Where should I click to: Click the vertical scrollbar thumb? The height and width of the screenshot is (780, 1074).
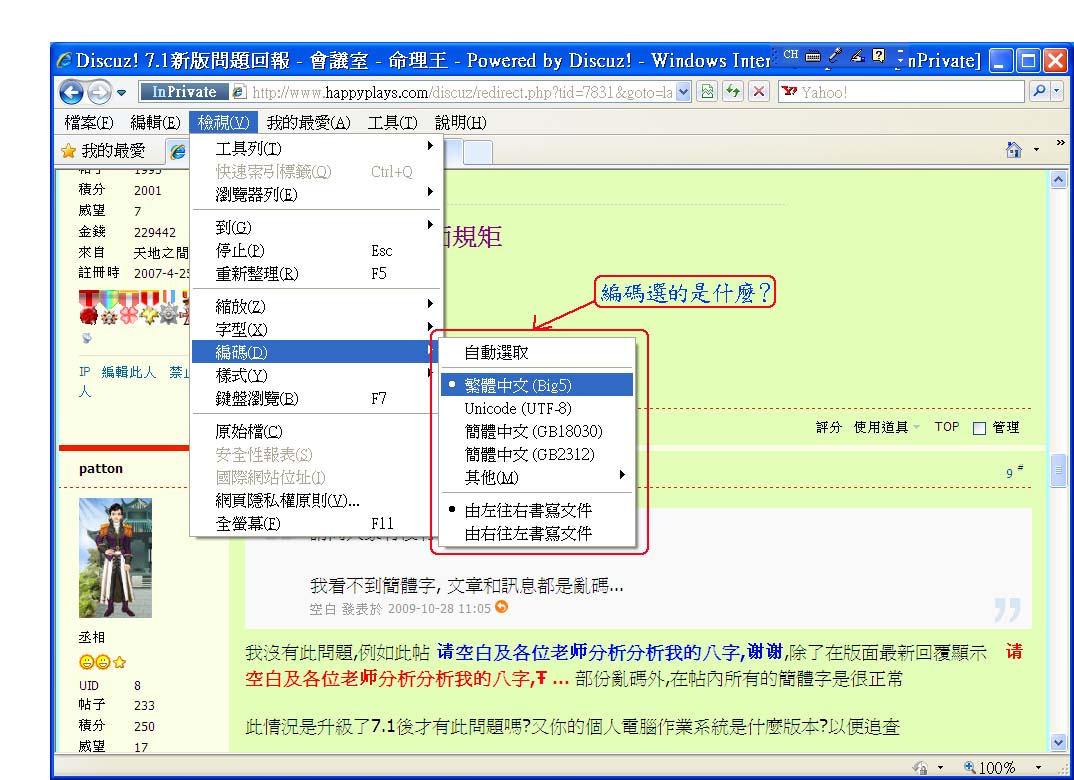coord(1059,472)
